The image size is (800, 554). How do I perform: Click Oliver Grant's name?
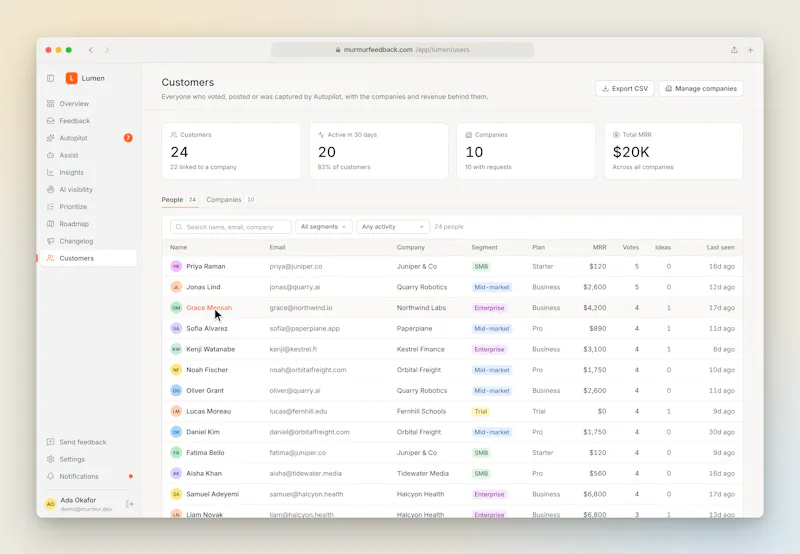[x=205, y=391]
